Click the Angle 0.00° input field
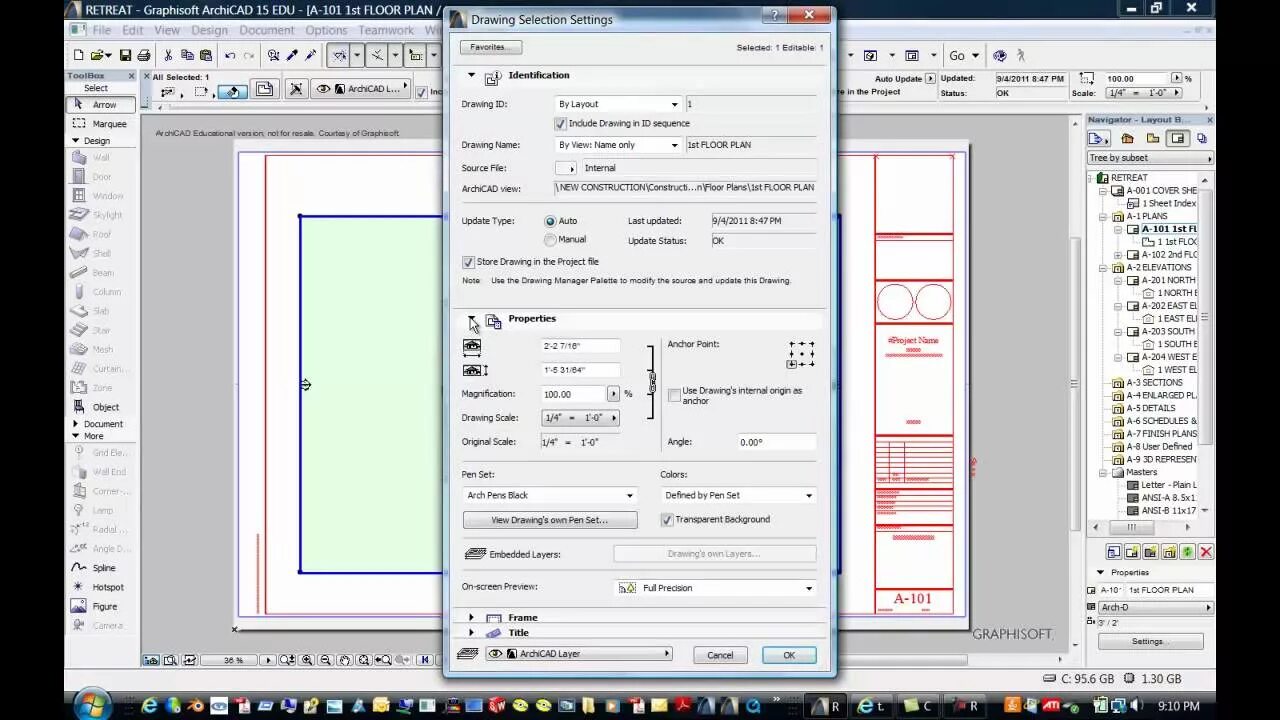1280x720 pixels. [776, 442]
